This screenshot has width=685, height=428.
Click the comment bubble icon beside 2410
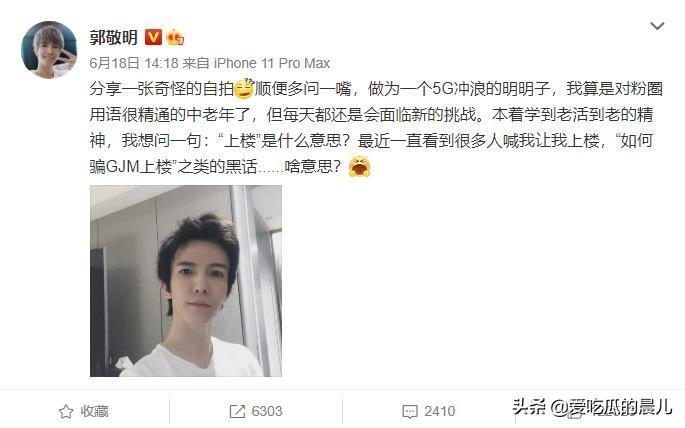coord(410,411)
